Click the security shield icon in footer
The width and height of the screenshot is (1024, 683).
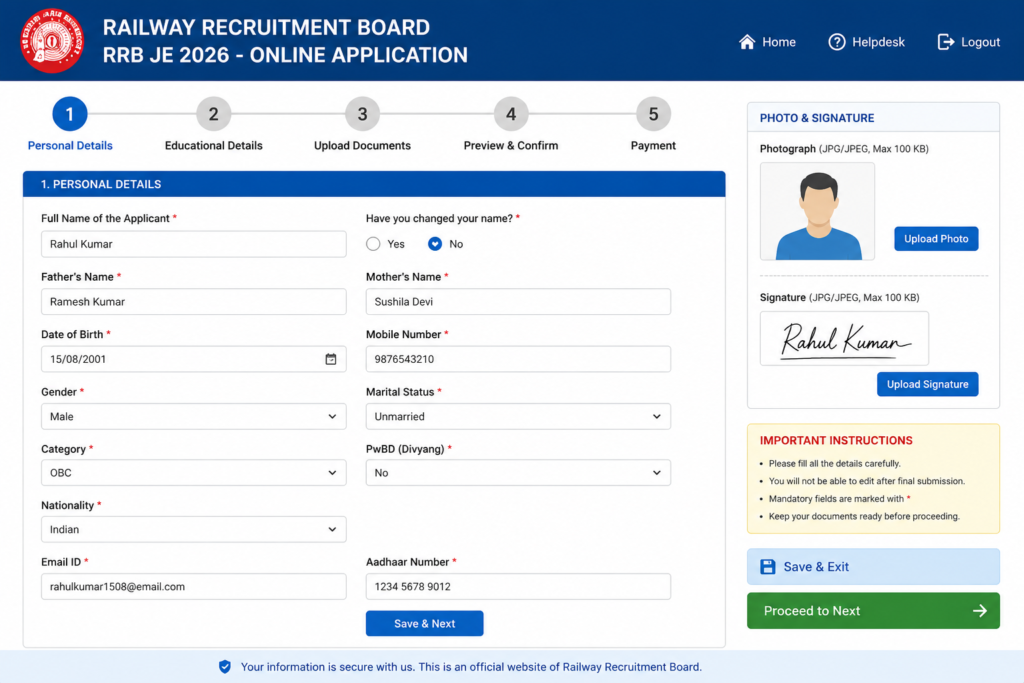[x=225, y=667]
